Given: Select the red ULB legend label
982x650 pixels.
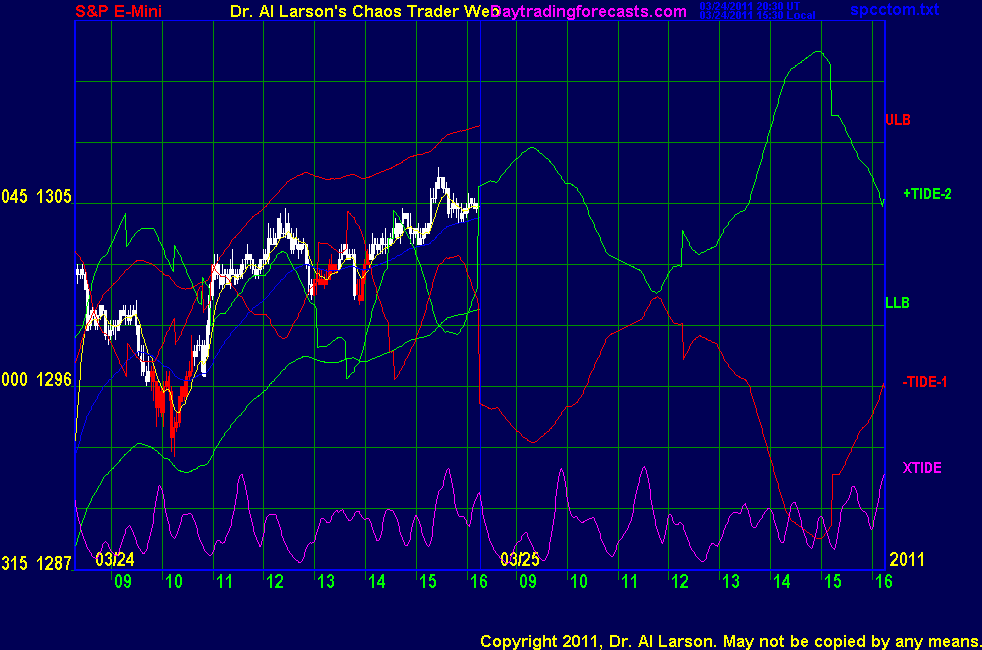Looking at the screenshot, I should pyautogui.click(x=897, y=120).
